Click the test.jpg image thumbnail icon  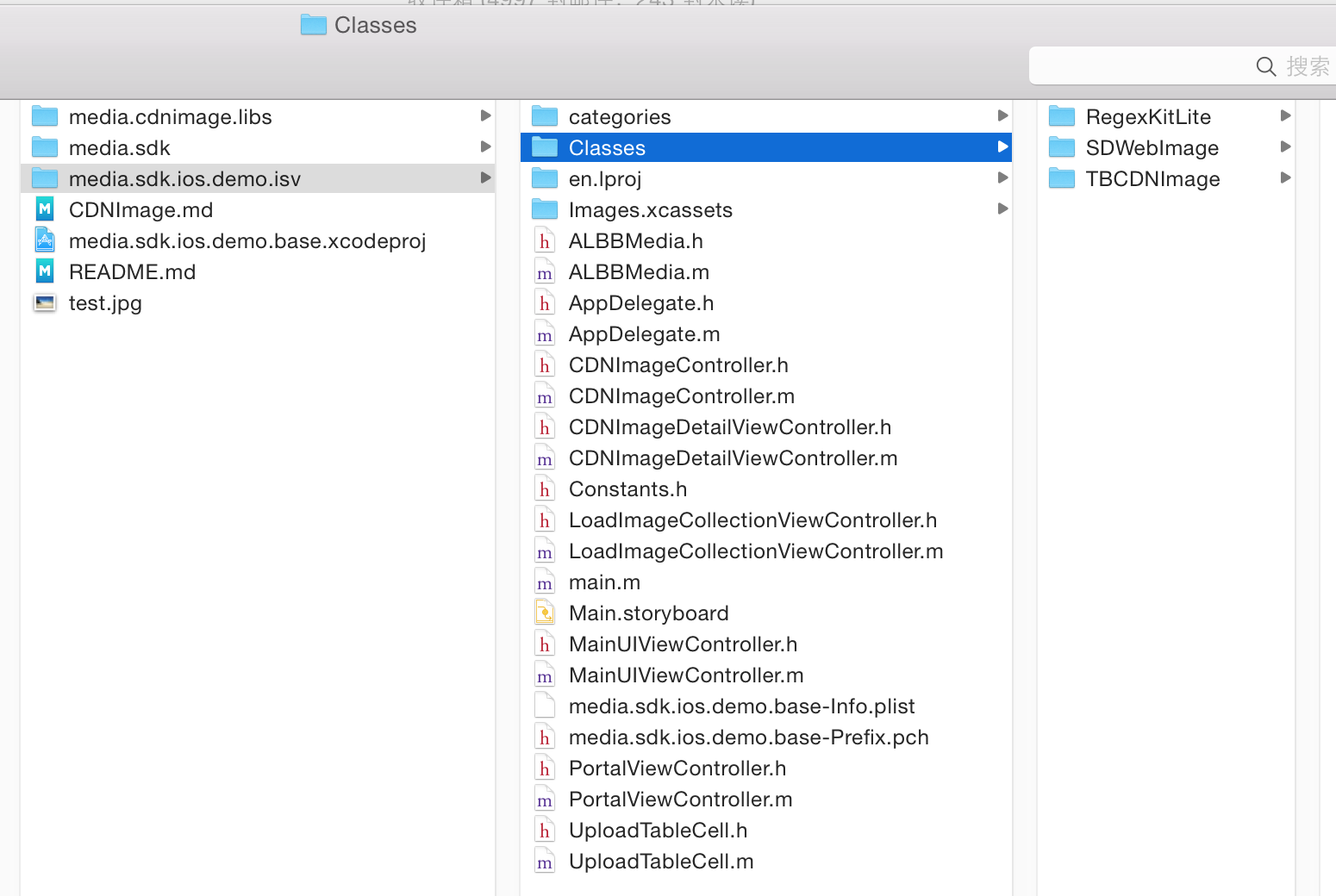45,303
